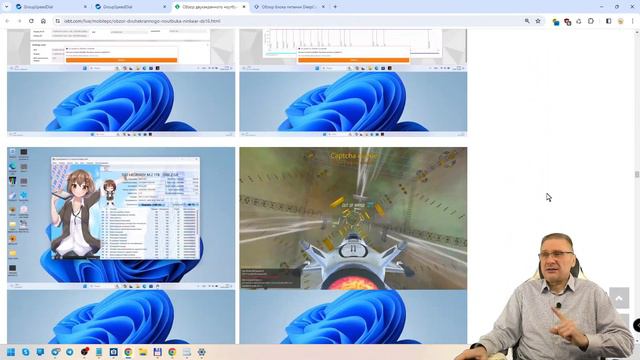Switch to the second GroupSpeedDial tab
Image resolution: width=640 pixels, height=360 pixels.
(131, 7)
